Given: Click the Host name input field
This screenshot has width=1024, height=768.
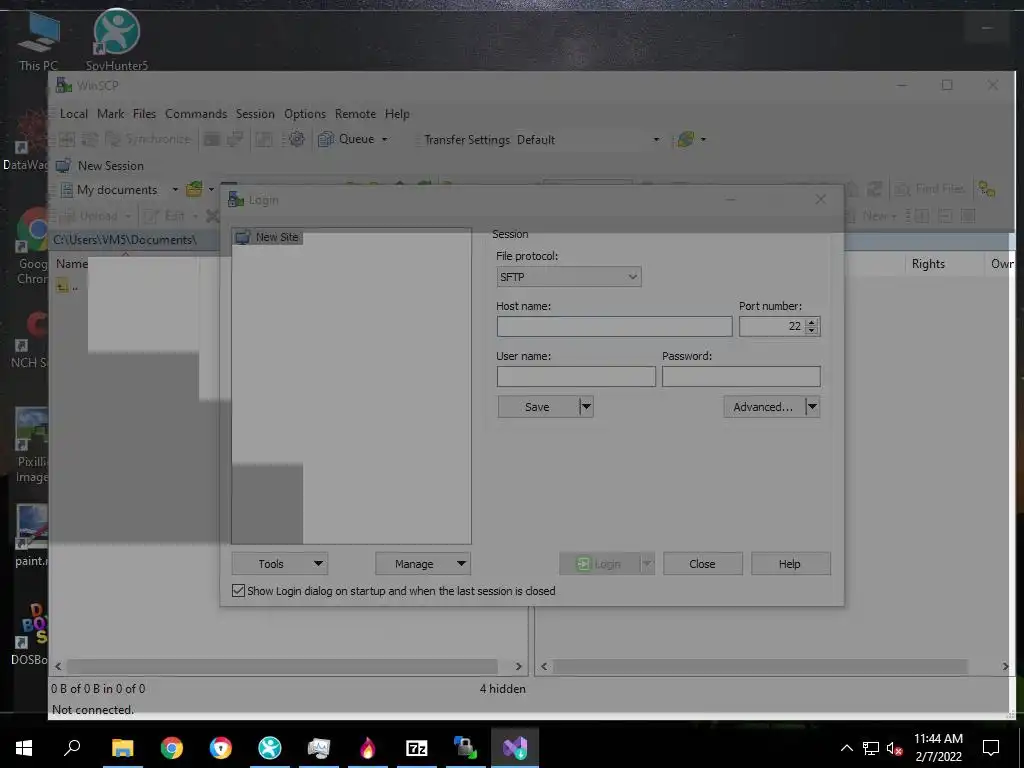Looking at the screenshot, I should pyautogui.click(x=615, y=327).
